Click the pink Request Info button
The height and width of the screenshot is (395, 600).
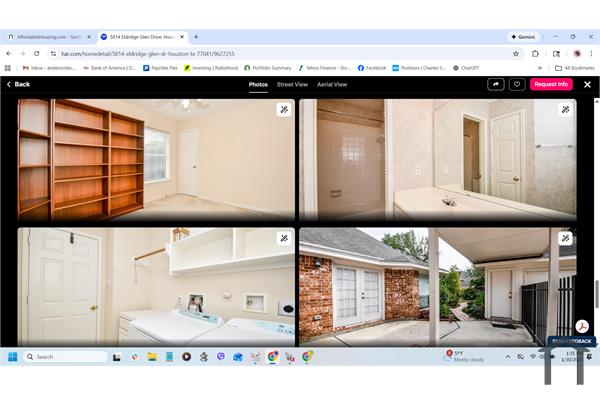[x=551, y=84]
